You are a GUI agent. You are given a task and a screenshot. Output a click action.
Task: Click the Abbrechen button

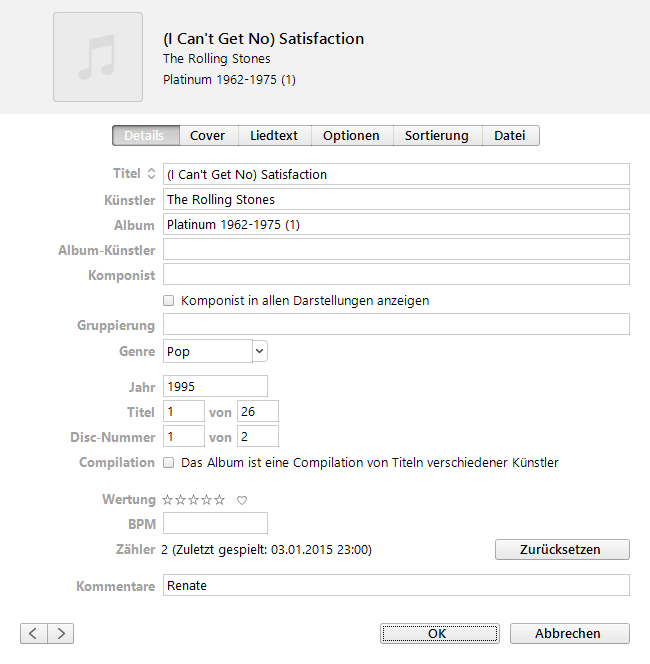click(570, 634)
